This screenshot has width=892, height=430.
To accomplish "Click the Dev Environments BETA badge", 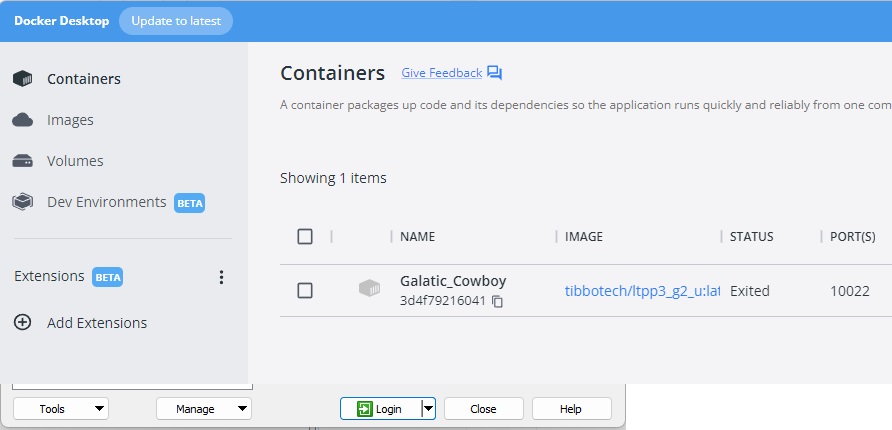I will (189, 203).
